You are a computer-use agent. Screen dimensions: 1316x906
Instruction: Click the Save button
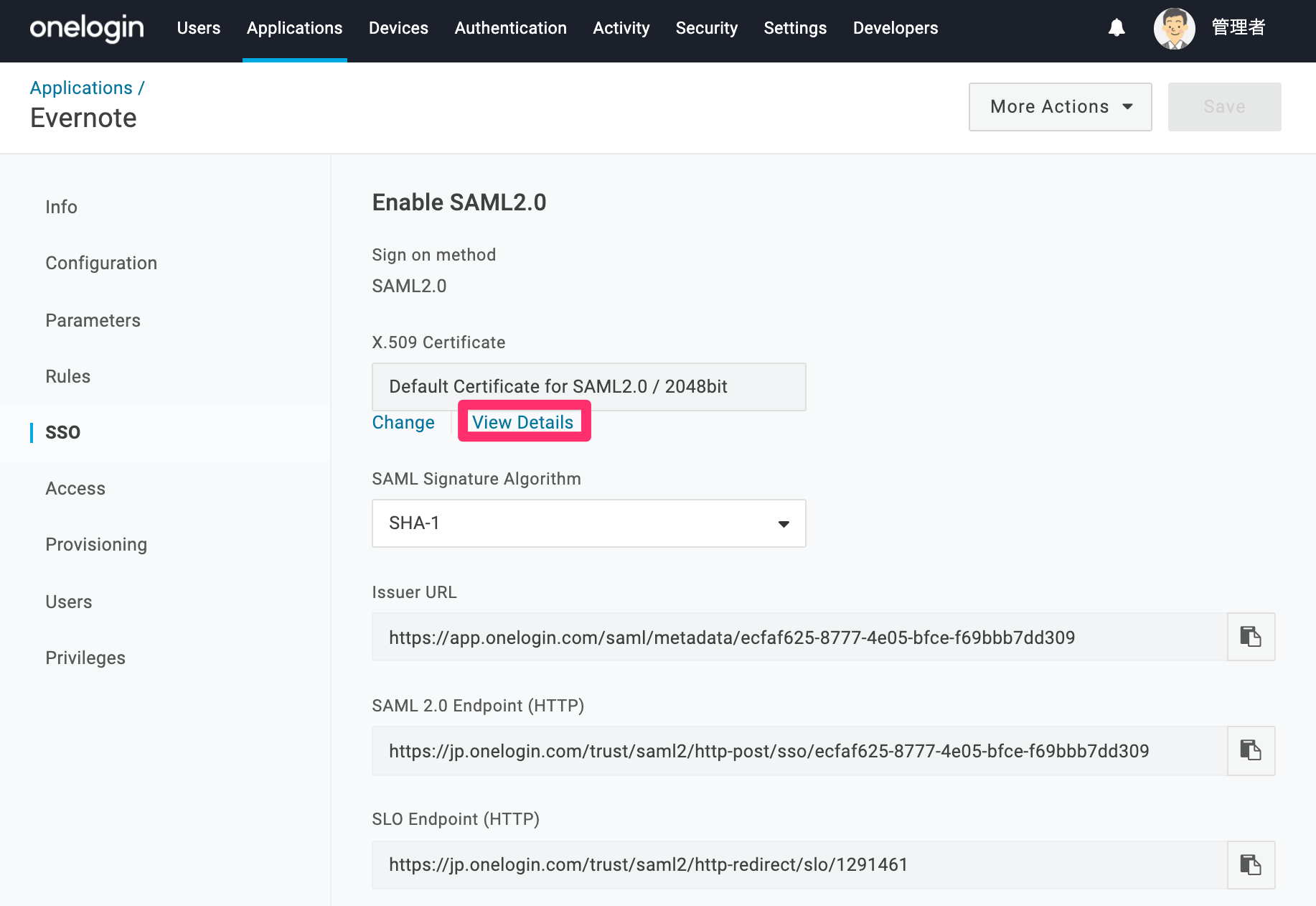(1224, 107)
